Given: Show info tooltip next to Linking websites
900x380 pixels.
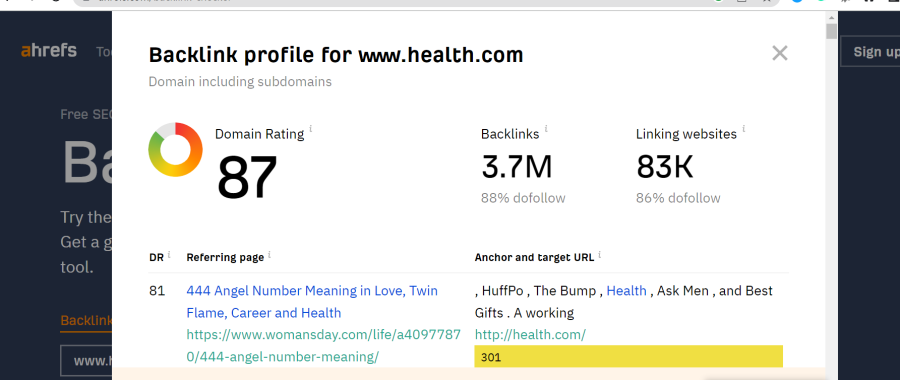Looking at the screenshot, I should pyautogui.click(x=744, y=129).
